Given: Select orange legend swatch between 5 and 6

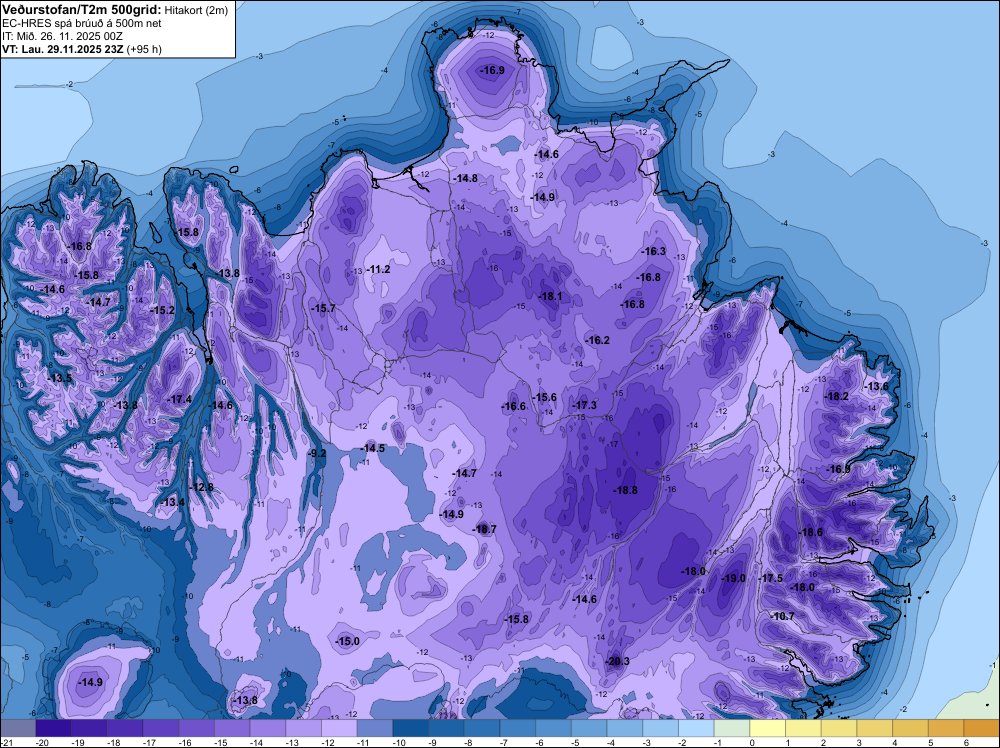Looking at the screenshot, I should click(946, 727).
